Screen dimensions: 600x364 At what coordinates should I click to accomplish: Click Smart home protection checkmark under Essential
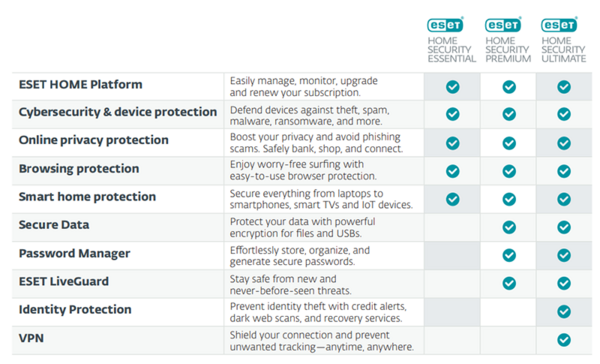tap(453, 199)
